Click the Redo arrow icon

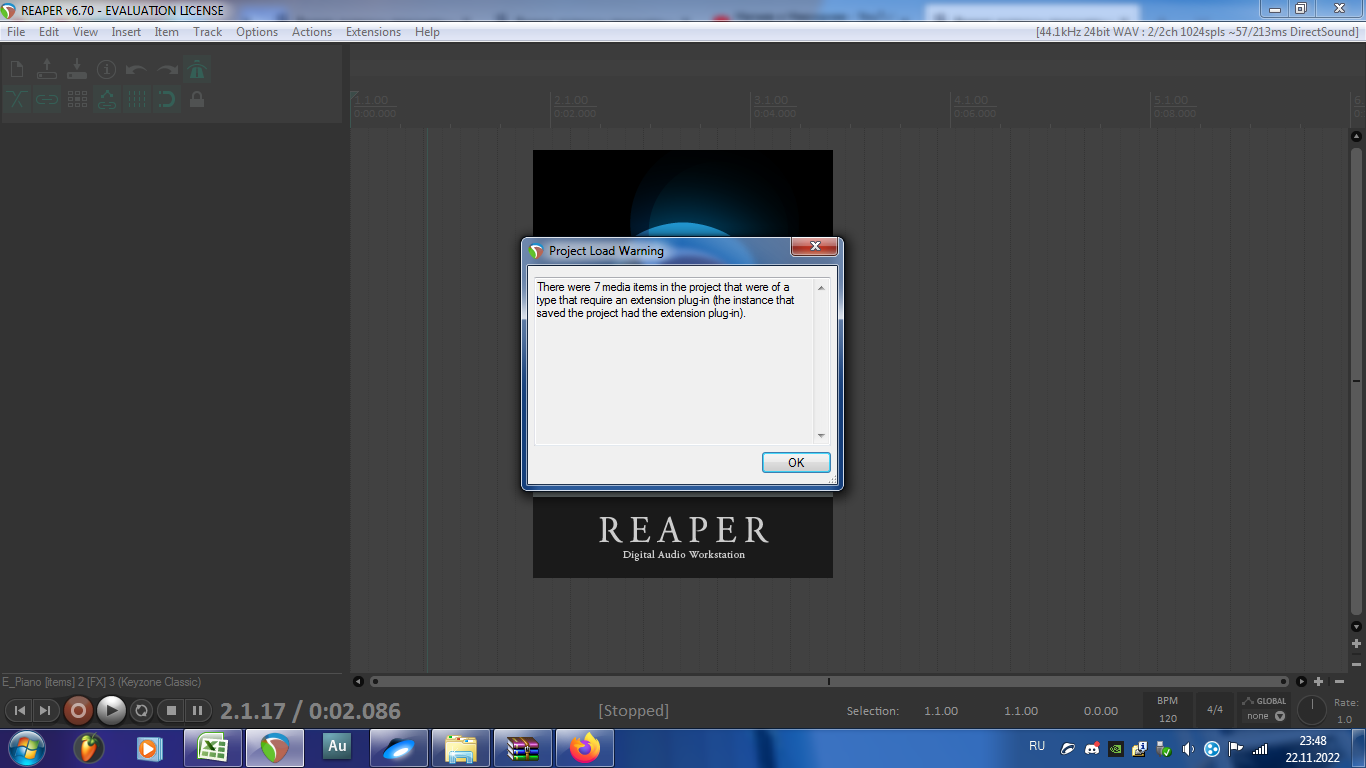(x=167, y=69)
